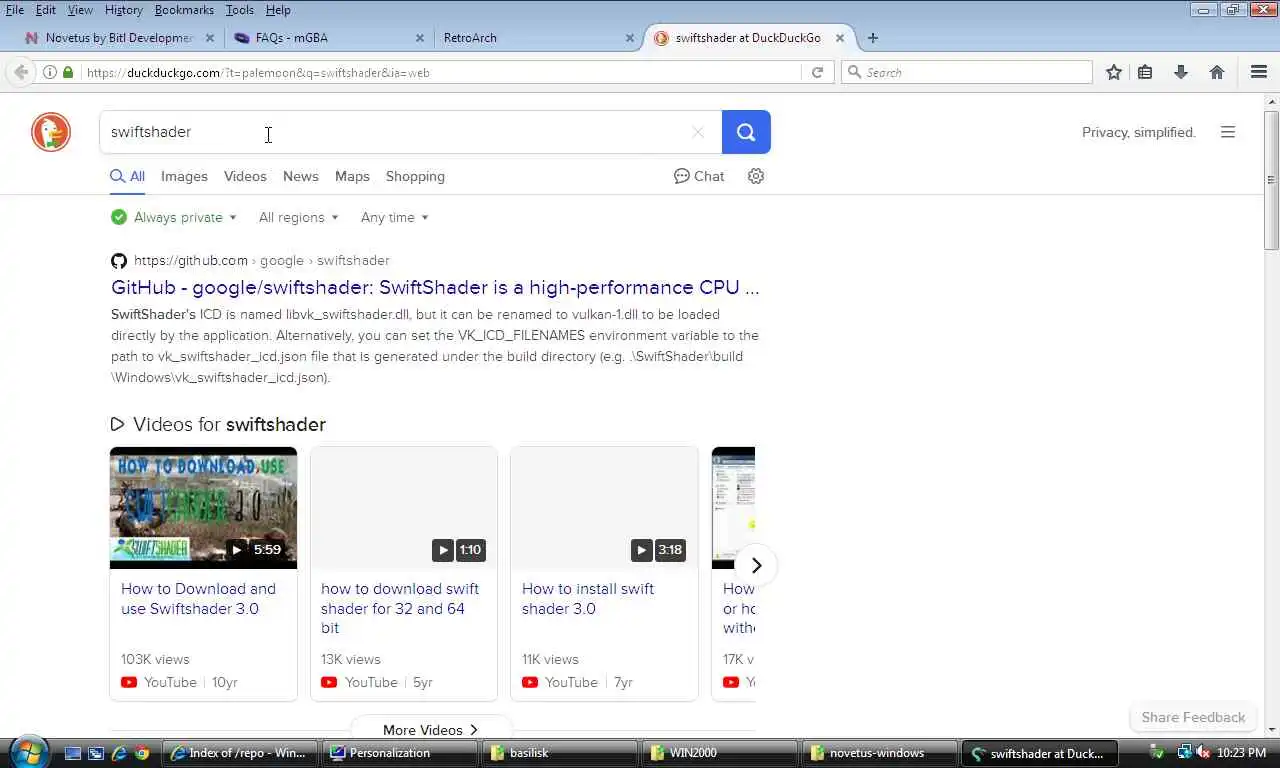This screenshot has width=1280, height=768.
Task: Open the Tools menu
Action: pos(239,10)
